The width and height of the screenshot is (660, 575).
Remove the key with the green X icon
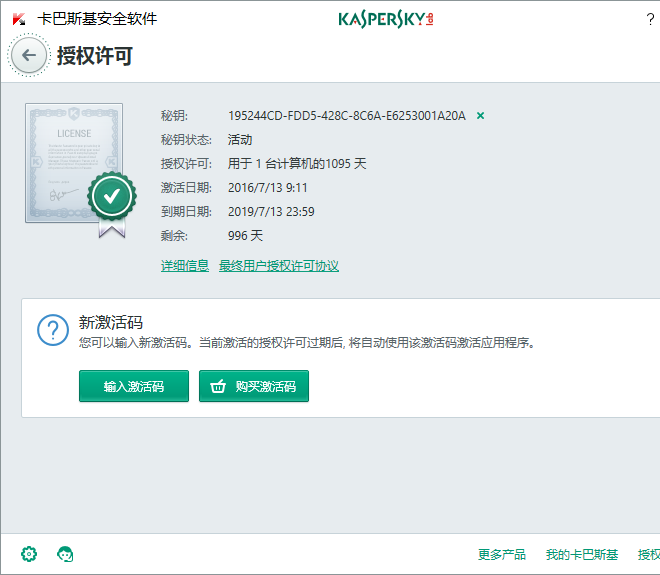pos(480,115)
